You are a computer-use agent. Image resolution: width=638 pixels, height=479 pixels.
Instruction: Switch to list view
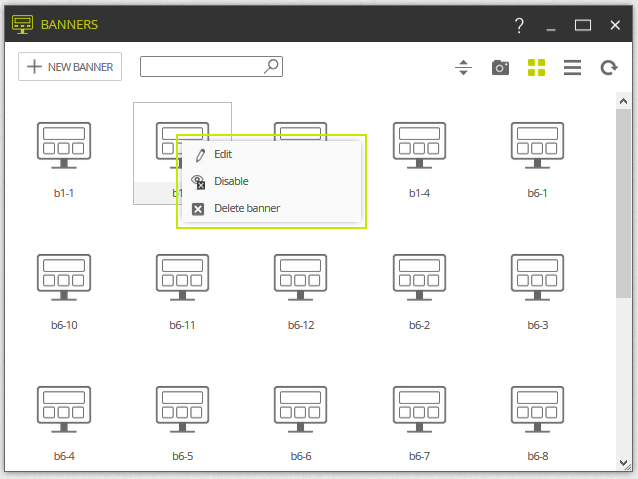572,68
